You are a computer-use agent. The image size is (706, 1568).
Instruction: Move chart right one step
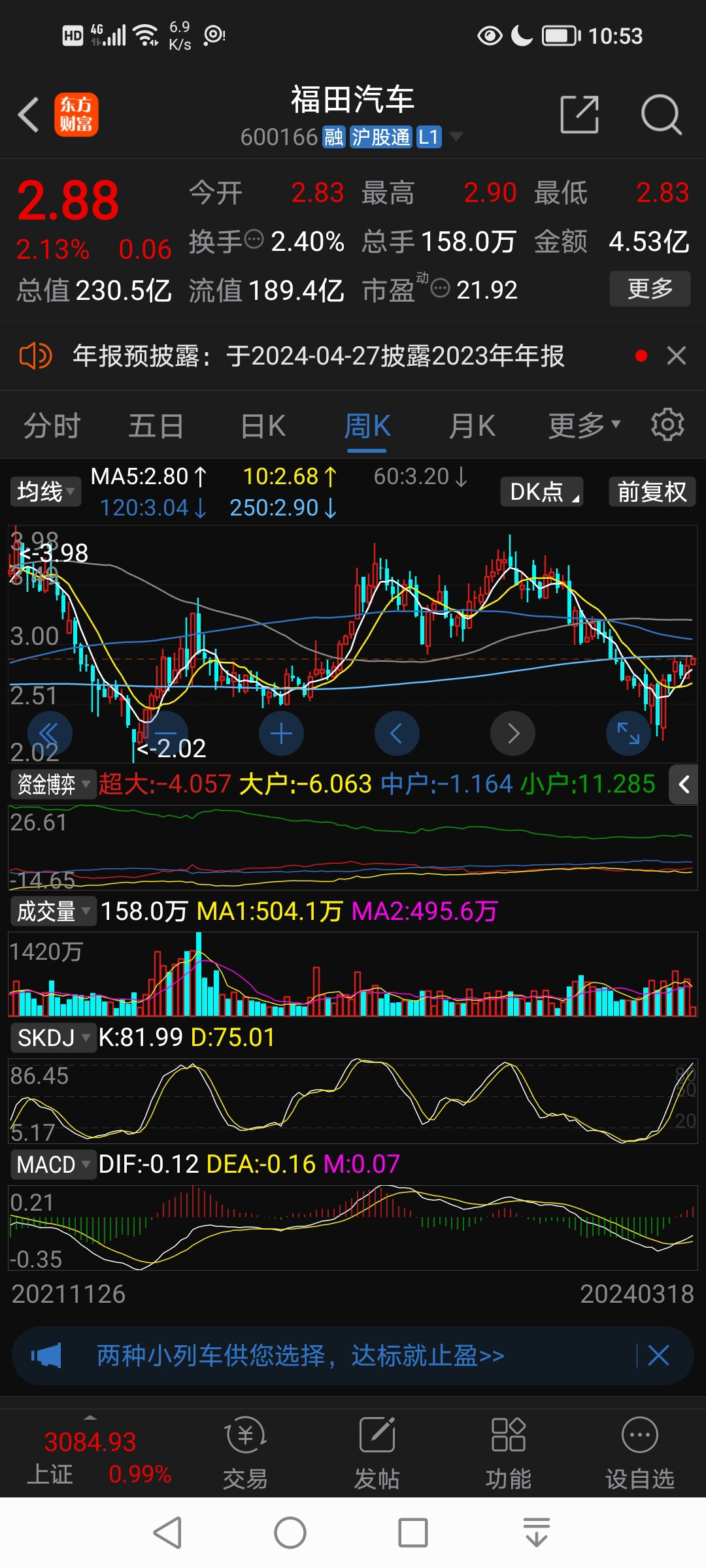pos(513,734)
